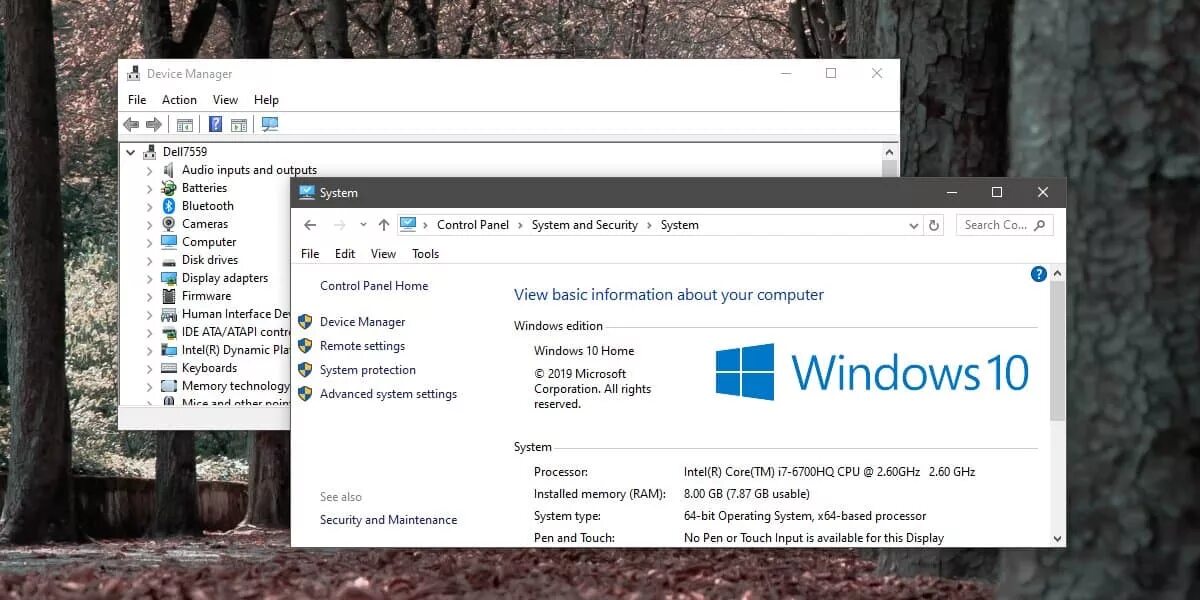Select the Display adapters tree item
The image size is (1200, 600).
225,278
